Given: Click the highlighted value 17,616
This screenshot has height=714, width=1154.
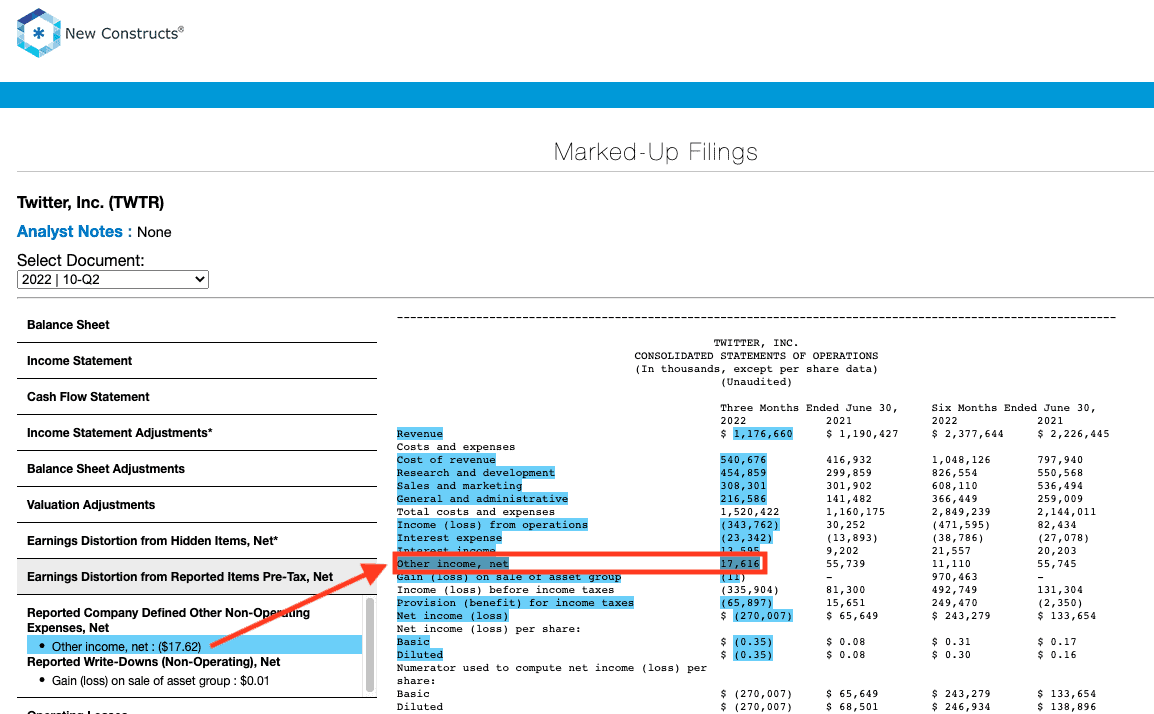Looking at the screenshot, I should point(740,564).
